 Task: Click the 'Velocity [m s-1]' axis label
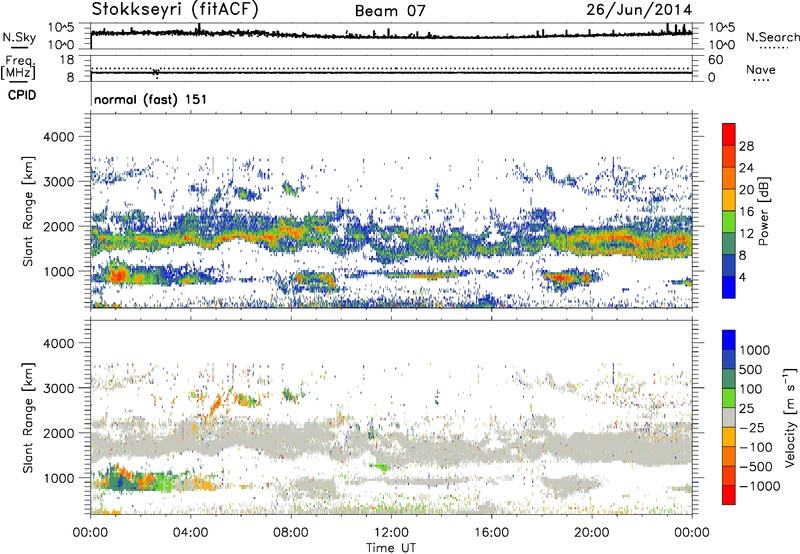790,417
